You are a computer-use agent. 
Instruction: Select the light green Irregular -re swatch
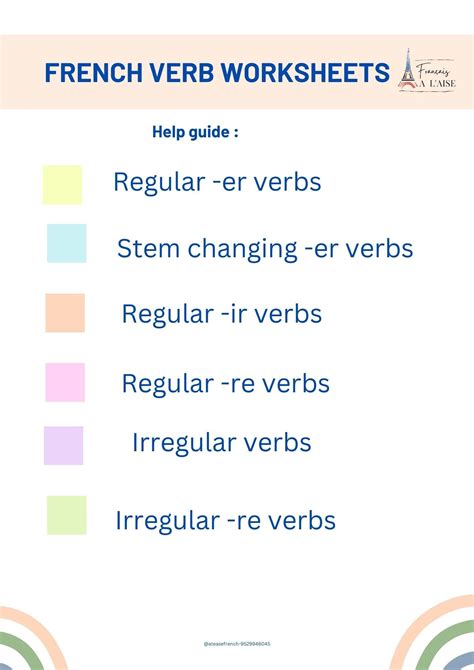click(x=66, y=515)
